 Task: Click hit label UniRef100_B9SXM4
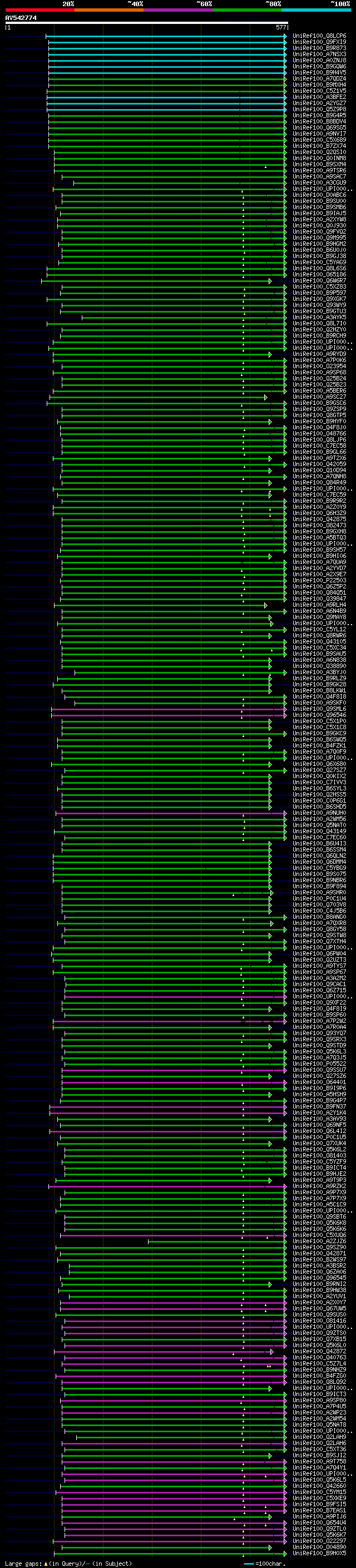pos(319,164)
